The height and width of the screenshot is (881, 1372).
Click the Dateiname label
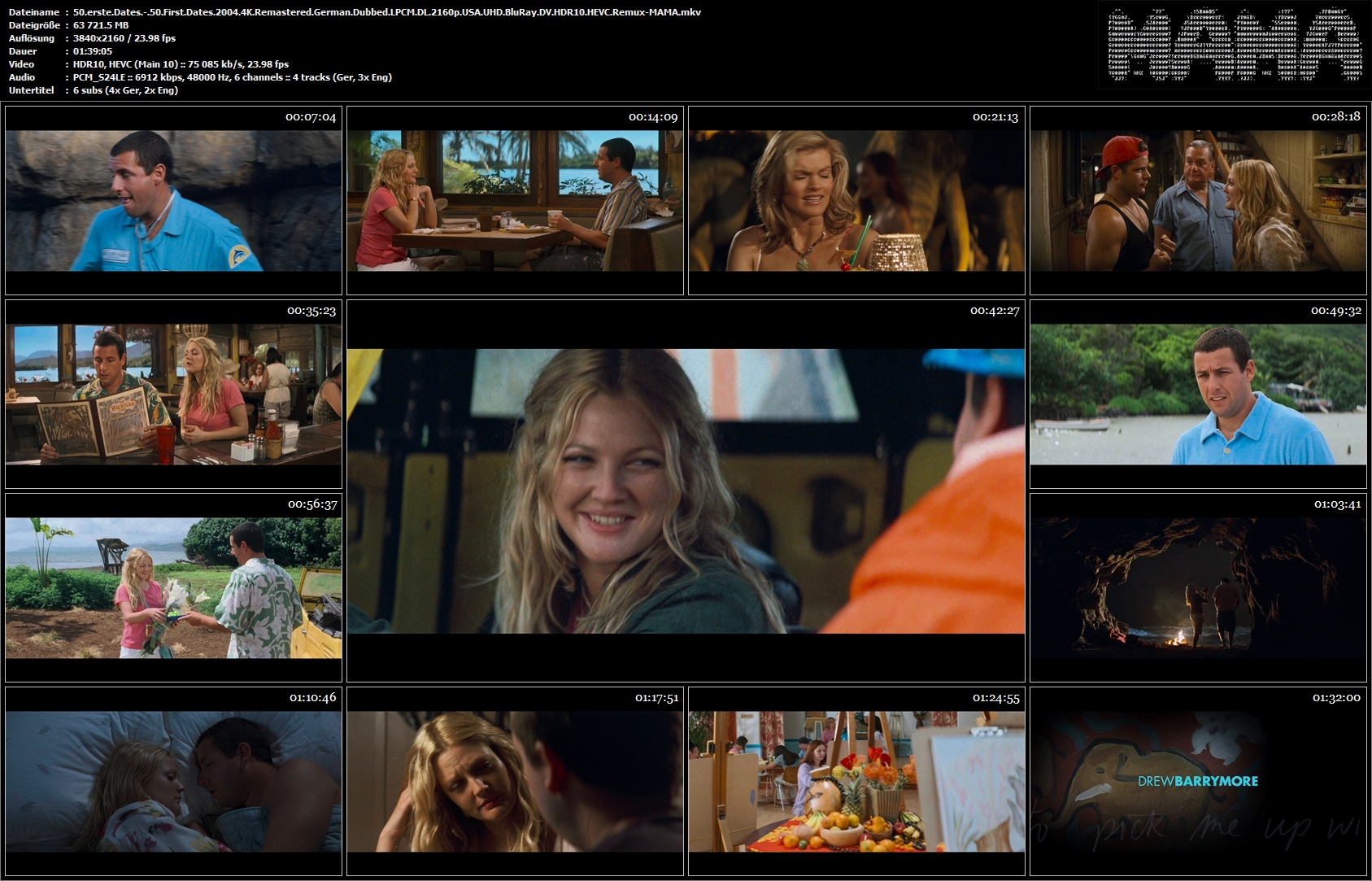[33, 12]
